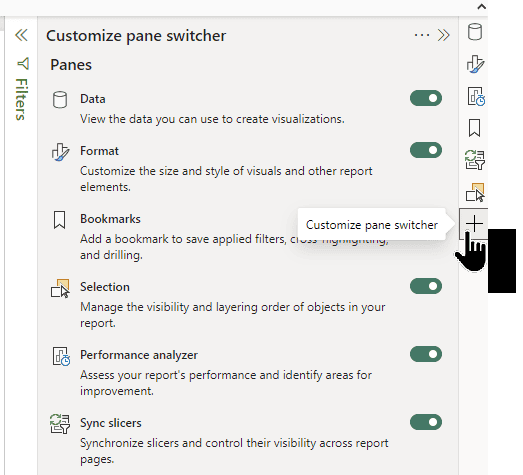Open the Bookmarks icon in the switcher

474,128
